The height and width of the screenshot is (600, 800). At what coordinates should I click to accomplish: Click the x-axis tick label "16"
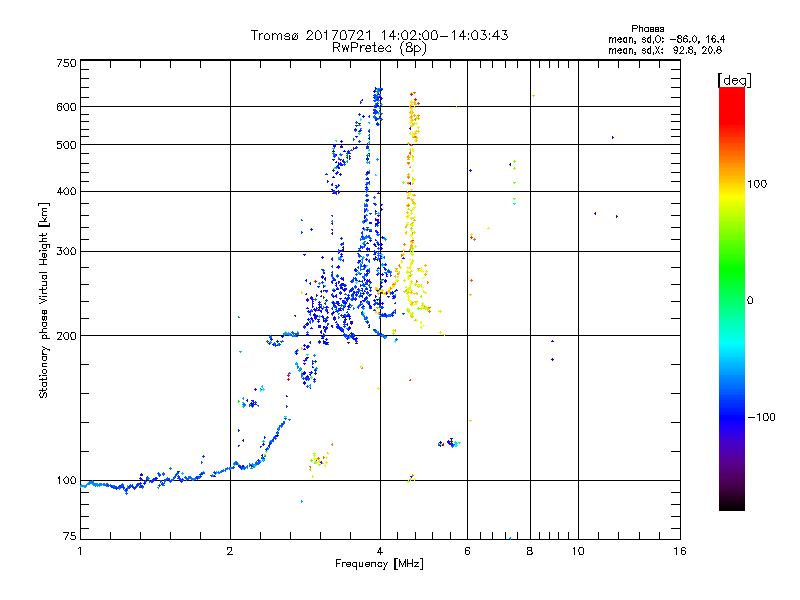(x=680, y=551)
